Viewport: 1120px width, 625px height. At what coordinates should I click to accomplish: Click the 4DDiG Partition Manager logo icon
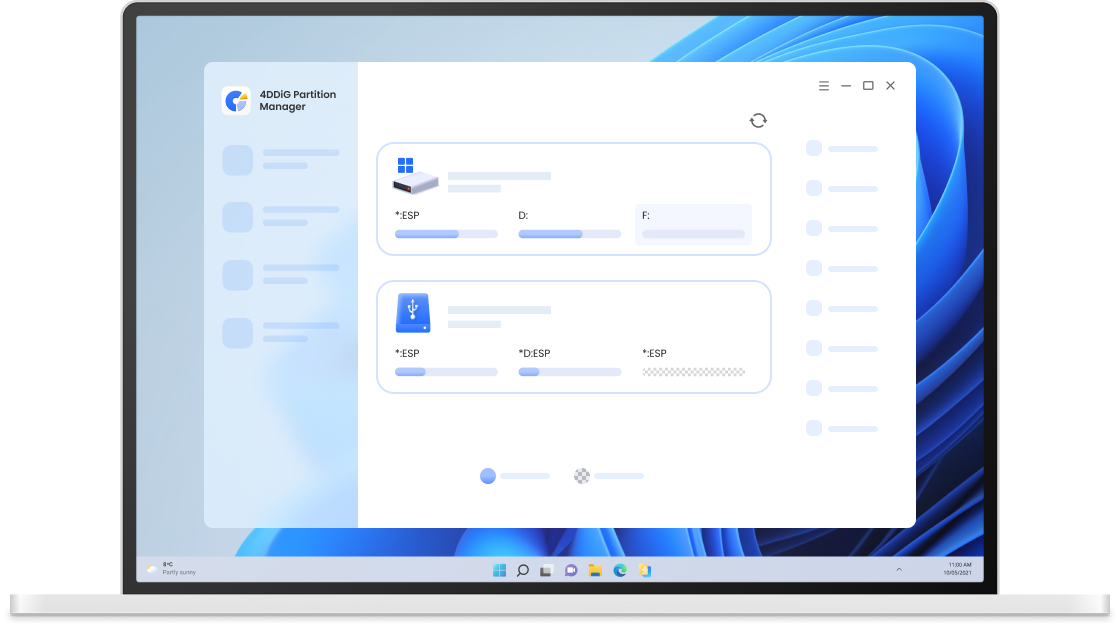236,101
